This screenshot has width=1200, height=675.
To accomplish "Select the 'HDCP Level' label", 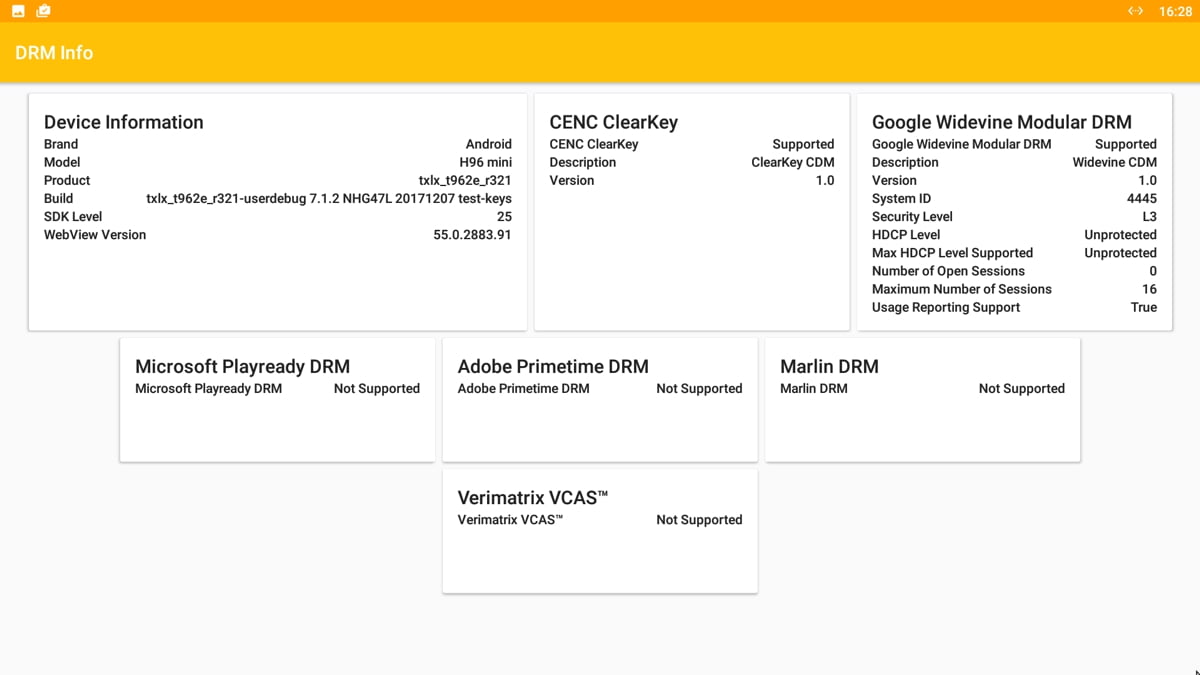I will coord(906,234).
